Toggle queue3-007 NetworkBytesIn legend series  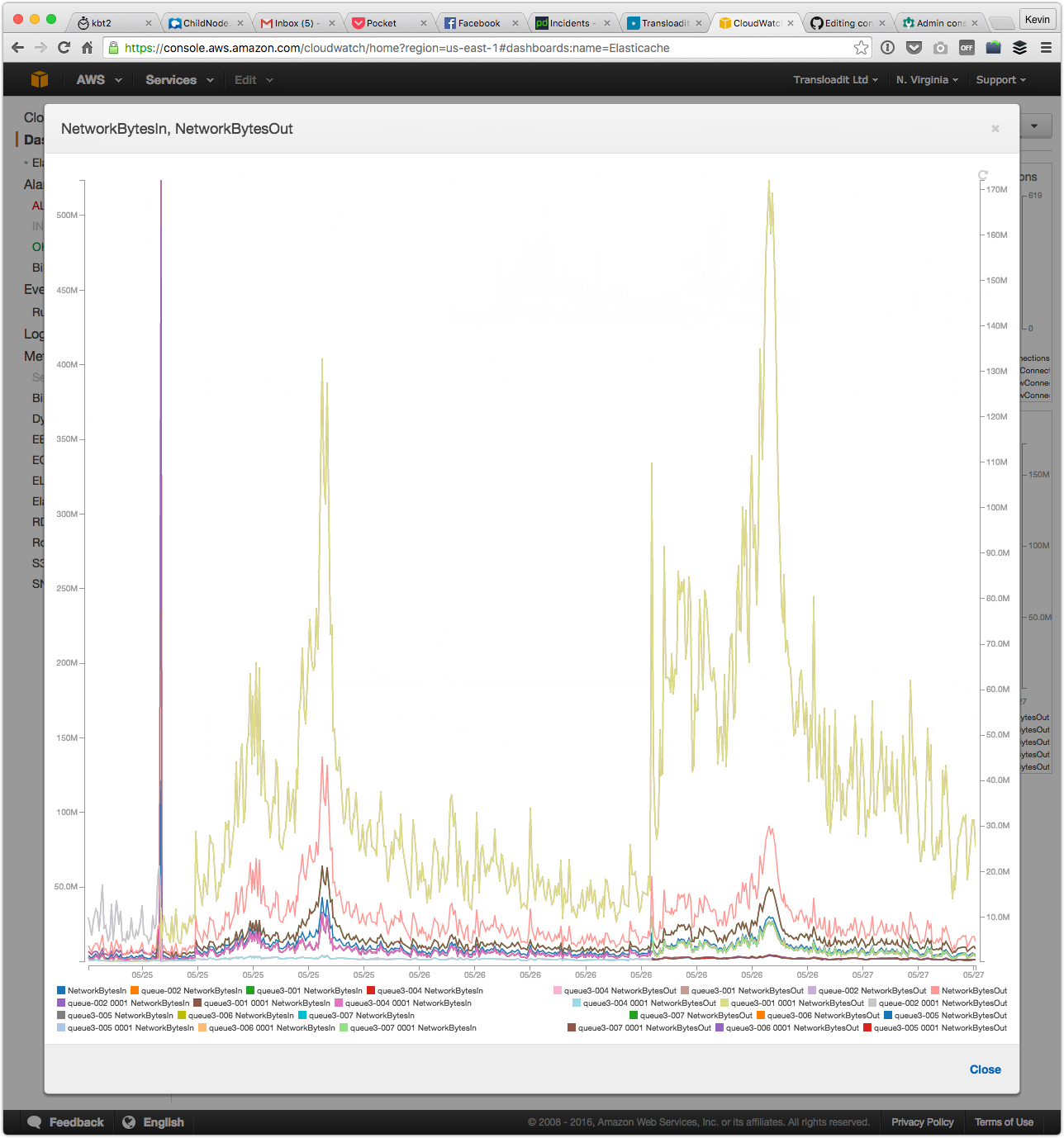pos(361,1016)
